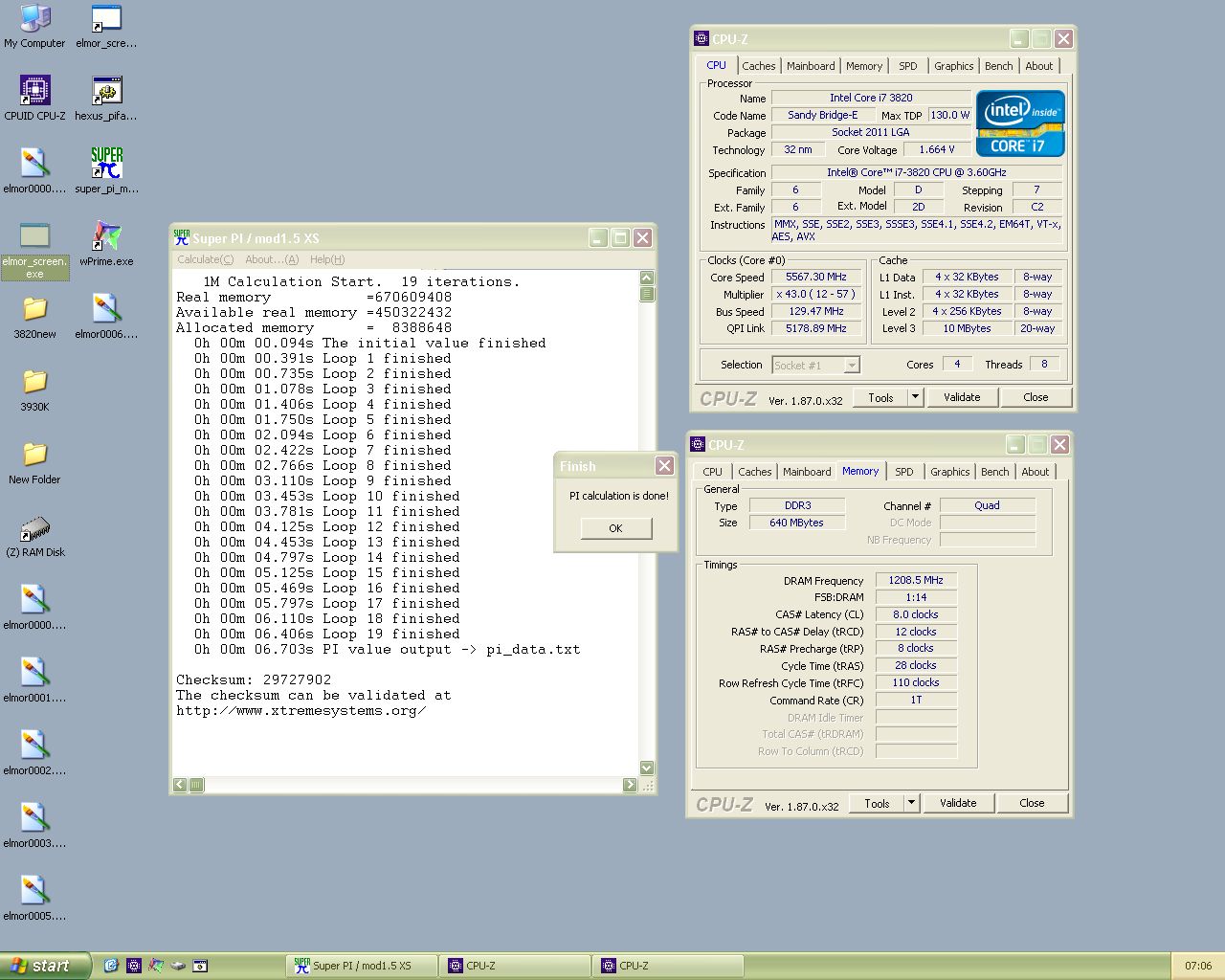Switch to Caches tab in the CPU-Z processor window
The image size is (1225, 980).
tap(759, 66)
